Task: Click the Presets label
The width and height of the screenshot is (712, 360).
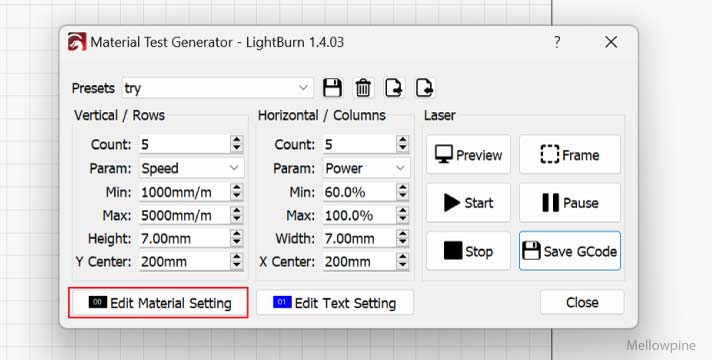Action: click(93, 88)
